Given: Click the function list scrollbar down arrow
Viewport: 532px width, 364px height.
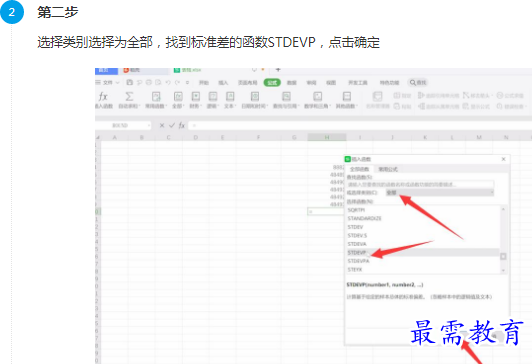Looking at the screenshot, I should pos(503,270).
